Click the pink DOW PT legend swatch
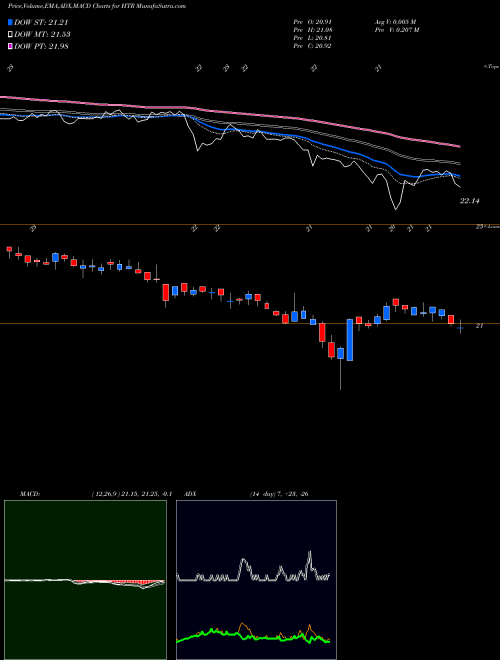This screenshot has height=660, width=500. (x=10, y=46)
